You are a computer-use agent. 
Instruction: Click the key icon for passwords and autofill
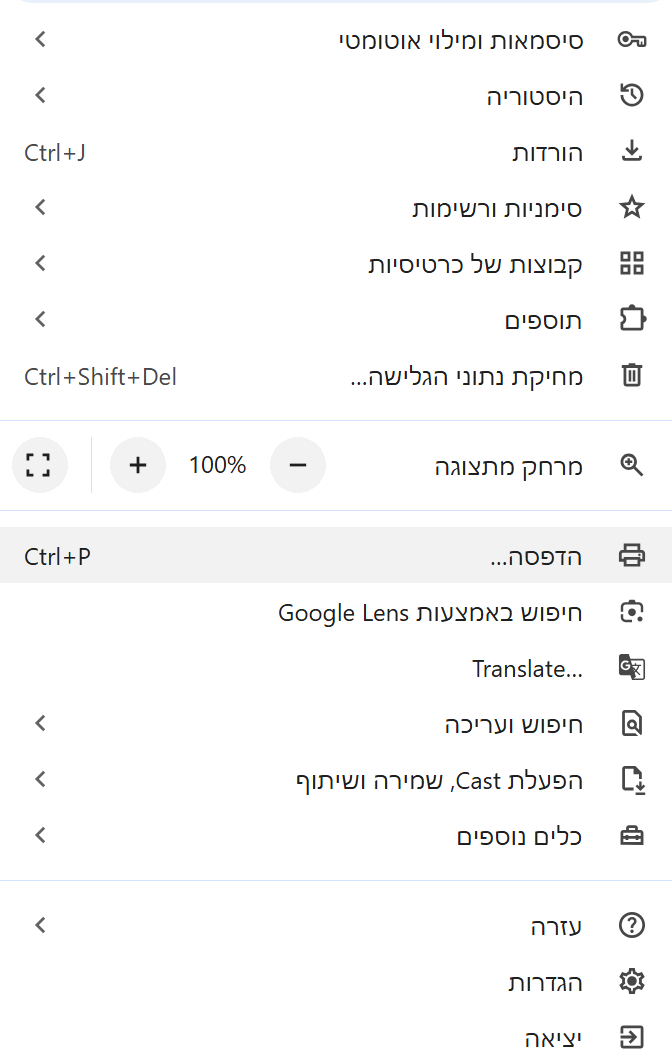tap(631, 40)
